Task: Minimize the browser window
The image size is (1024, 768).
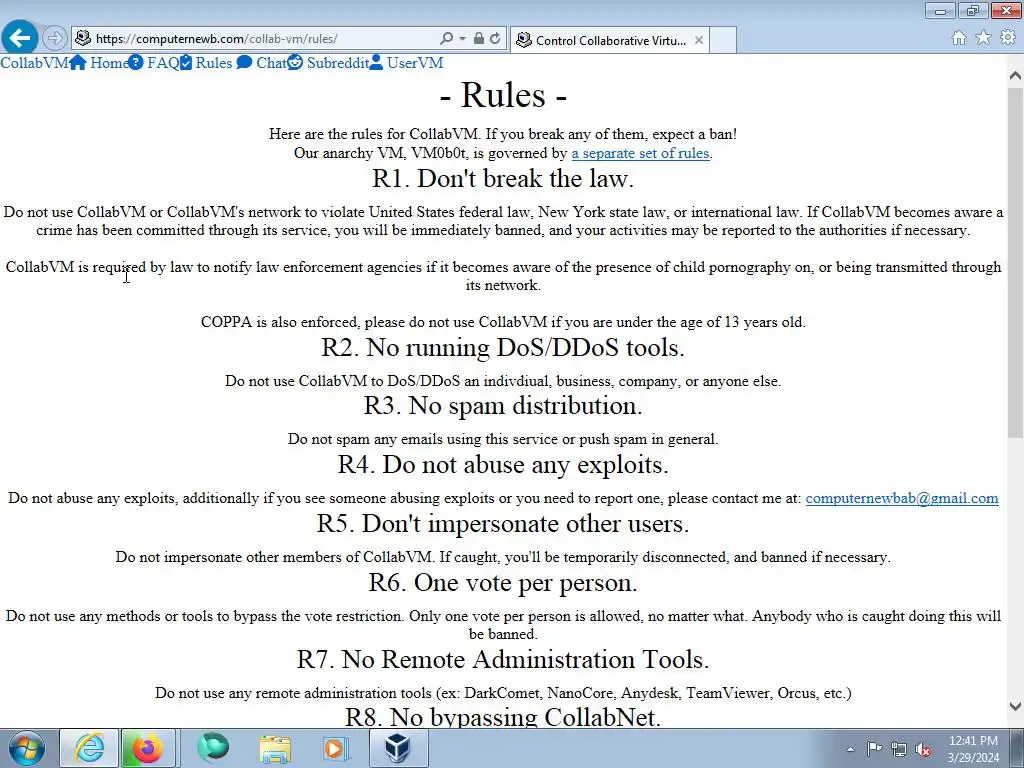Action: [940, 10]
